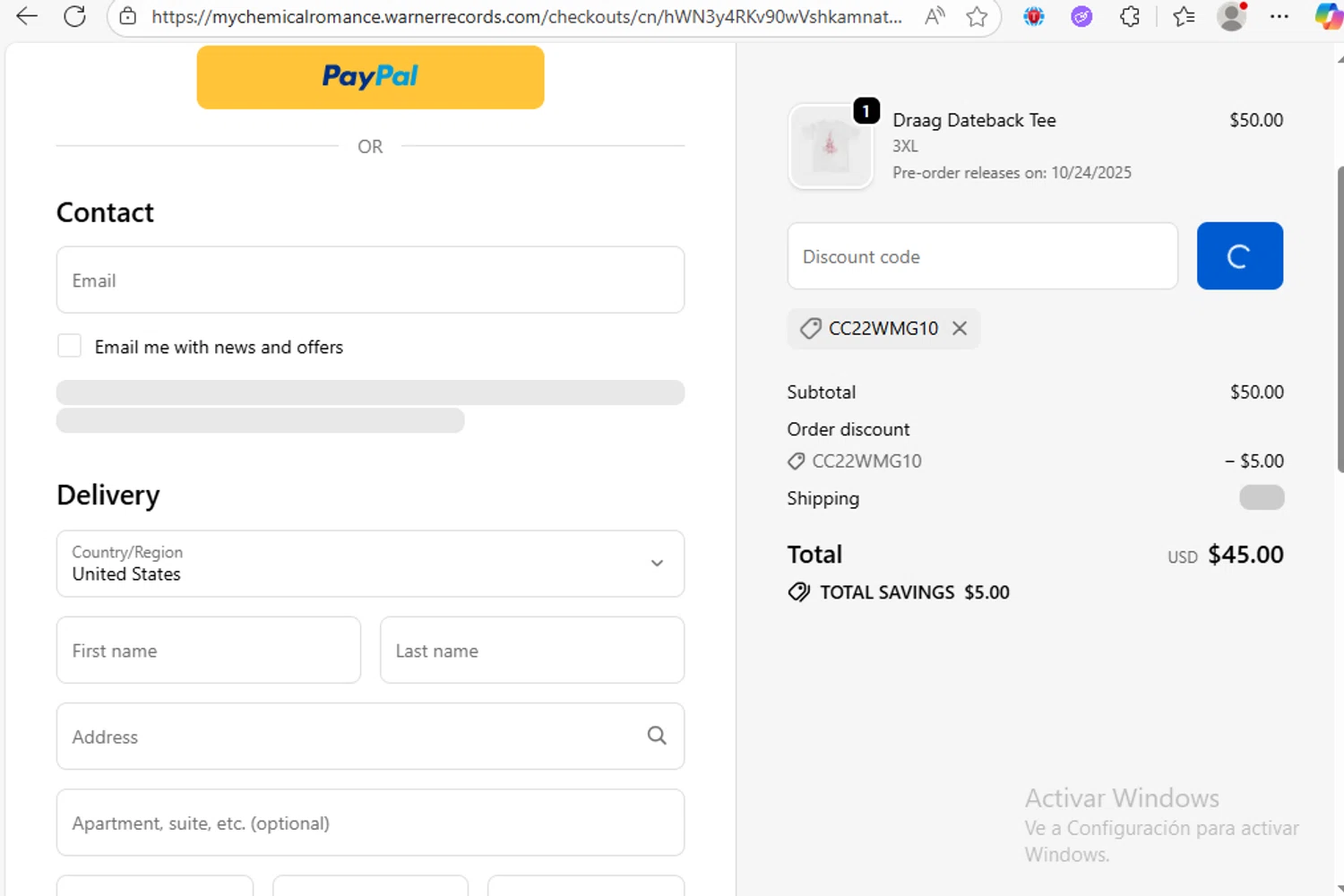Viewport: 1344px width, 896px height.
Task: View site information lock icon
Action: 128,16
